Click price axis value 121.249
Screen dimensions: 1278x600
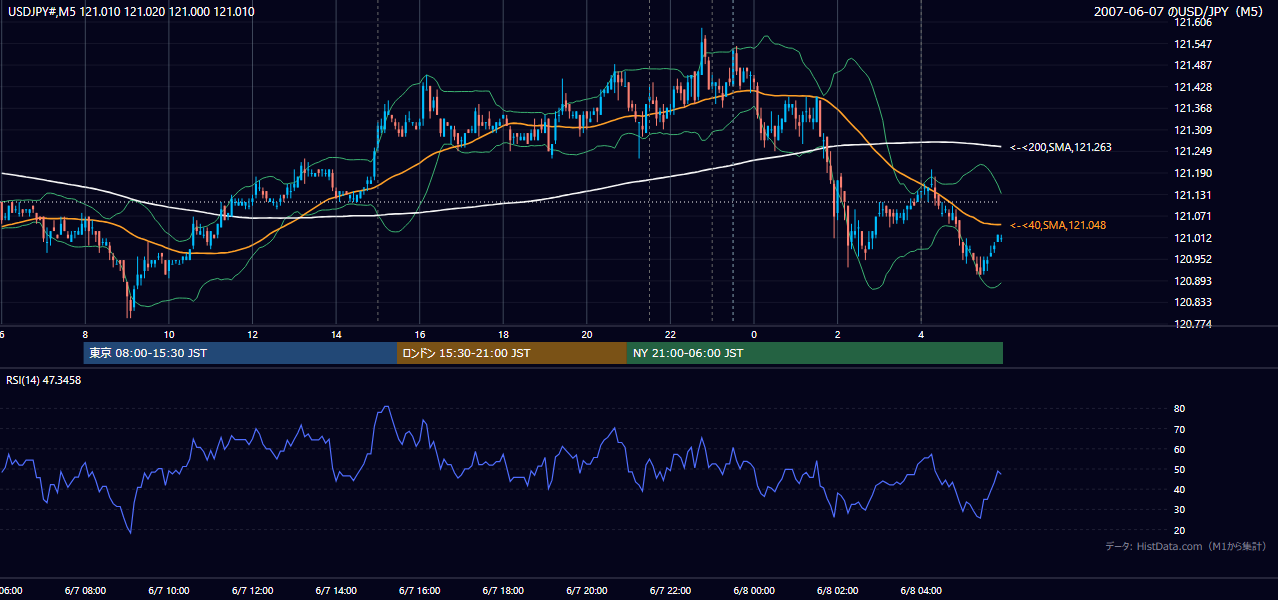[1193, 151]
